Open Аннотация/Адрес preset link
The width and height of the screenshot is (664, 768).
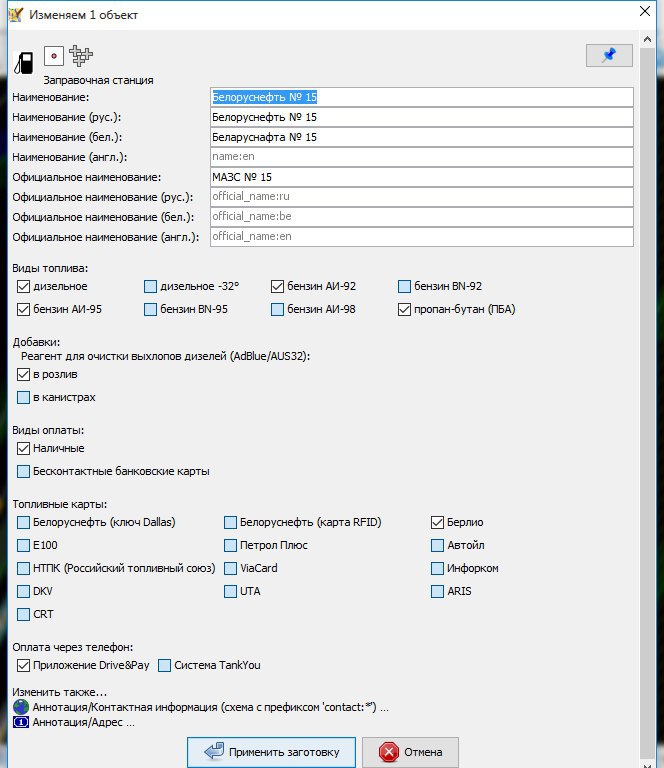[x=83, y=722]
